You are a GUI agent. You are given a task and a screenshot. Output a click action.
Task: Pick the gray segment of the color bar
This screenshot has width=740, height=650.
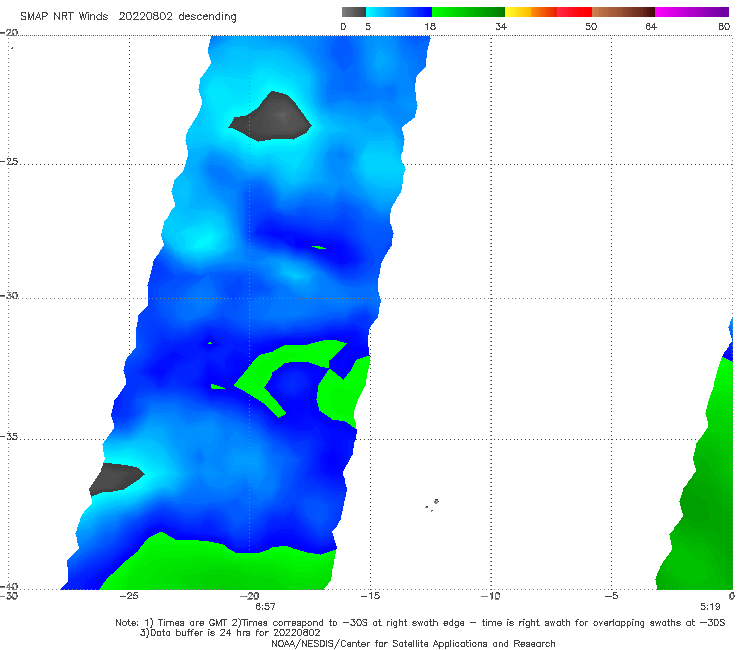[x=353, y=12]
